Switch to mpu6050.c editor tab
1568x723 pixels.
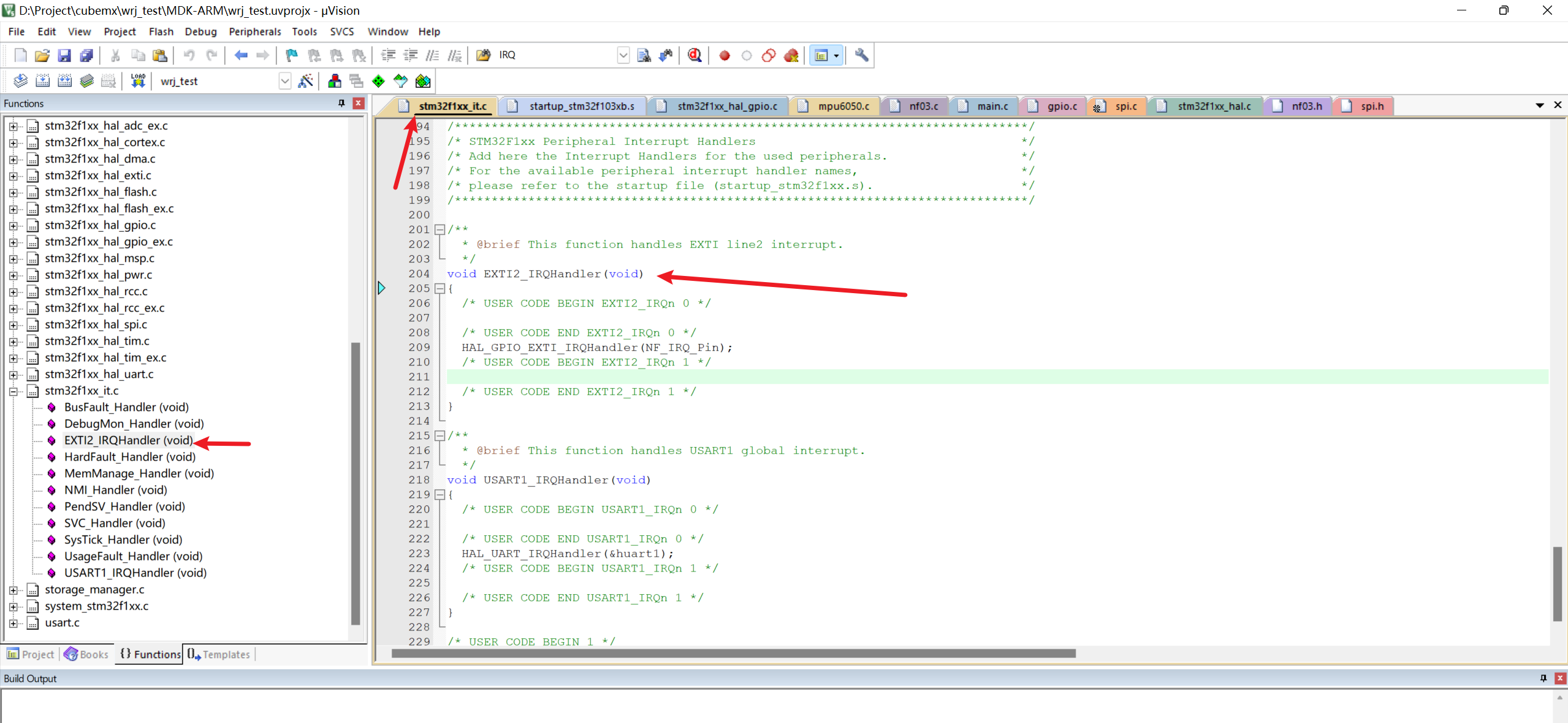click(835, 106)
